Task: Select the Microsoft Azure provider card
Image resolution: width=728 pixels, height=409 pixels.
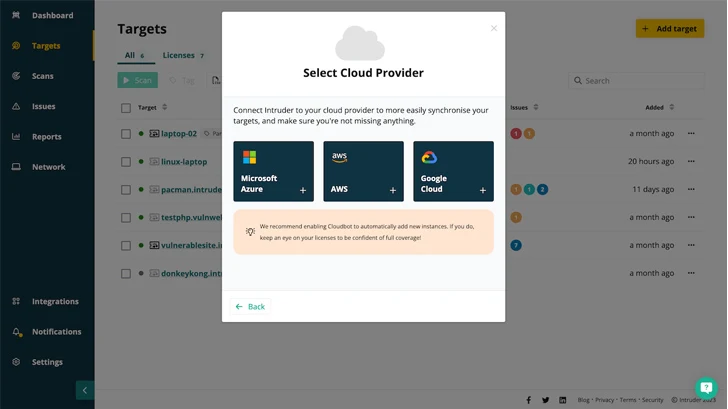Action: pyautogui.click(x=273, y=171)
